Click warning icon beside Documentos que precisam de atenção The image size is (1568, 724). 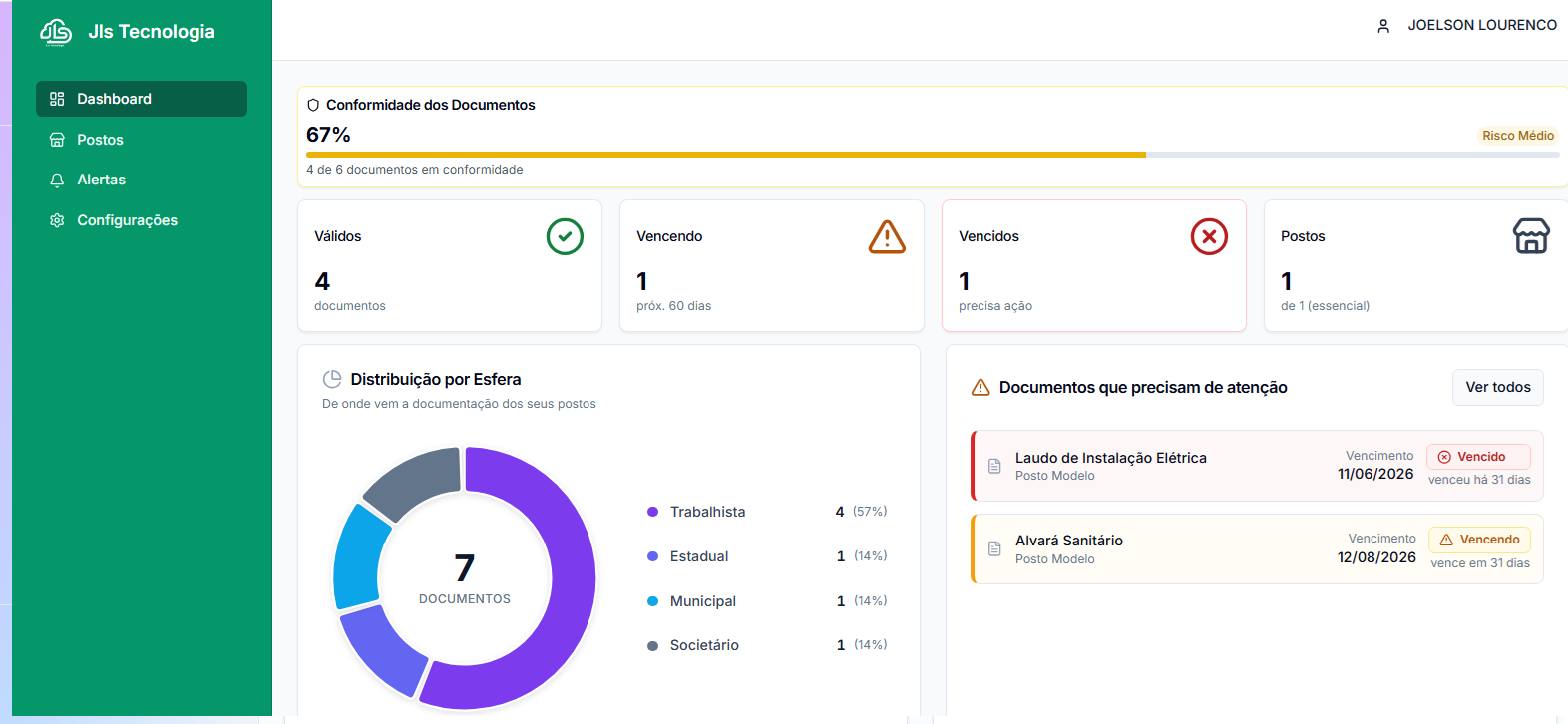click(980, 387)
